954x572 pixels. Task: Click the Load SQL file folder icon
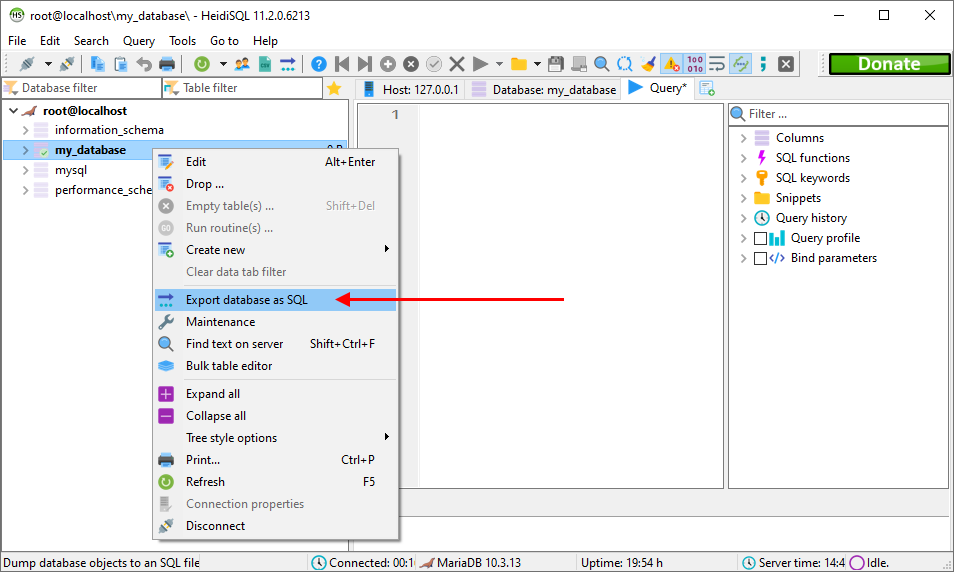point(518,64)
